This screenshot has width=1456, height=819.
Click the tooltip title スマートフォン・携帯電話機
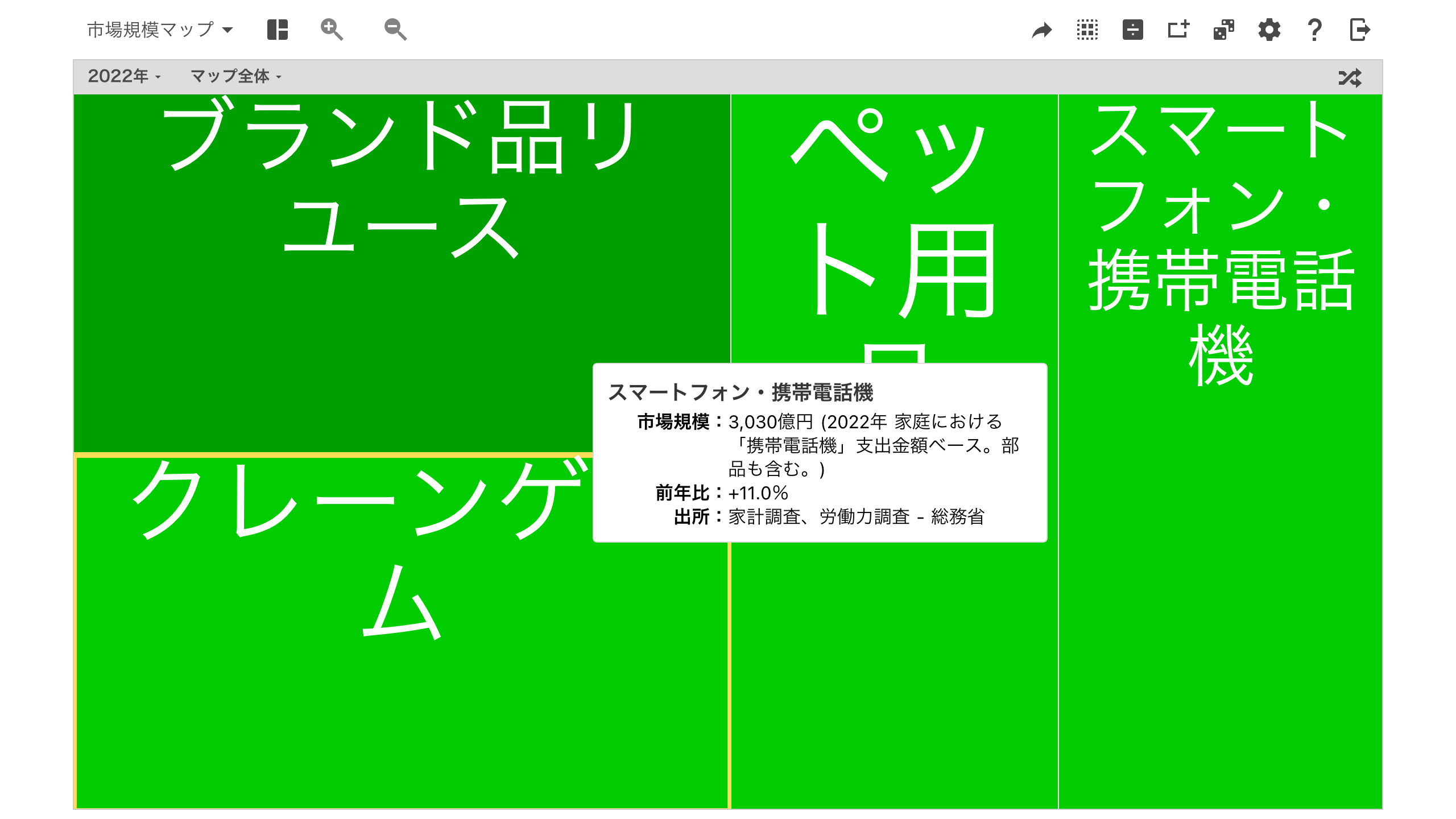[741, 392]
